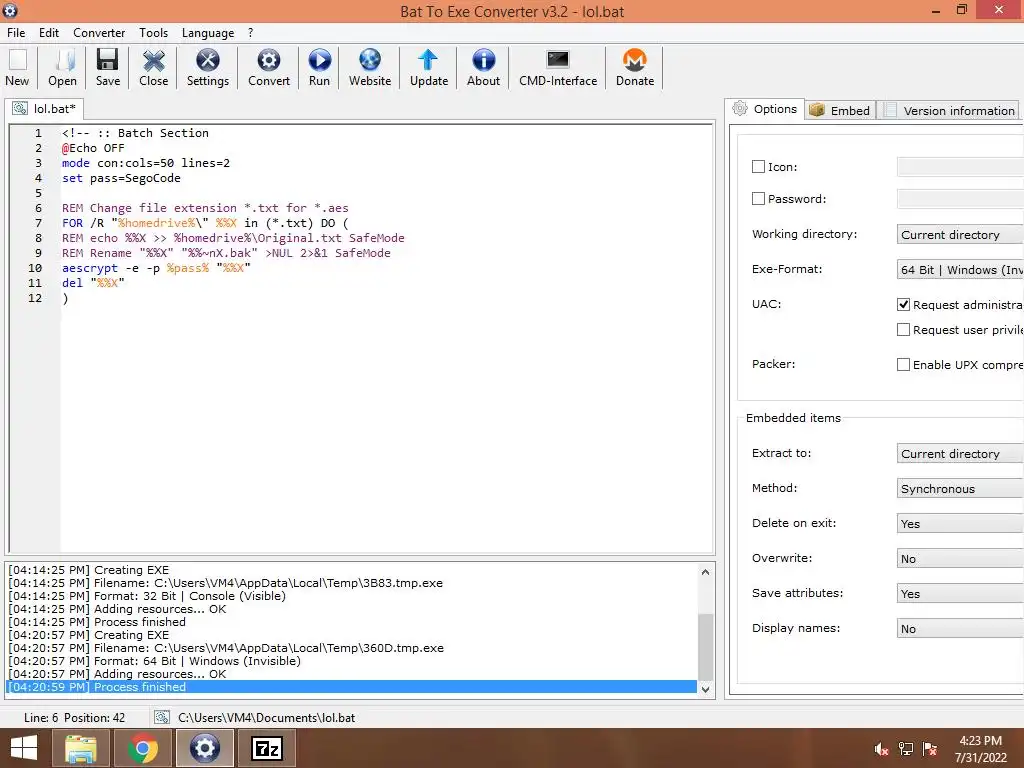Uncheck Request administrator privileges
1024x768 pixels.
coord(903,304)
